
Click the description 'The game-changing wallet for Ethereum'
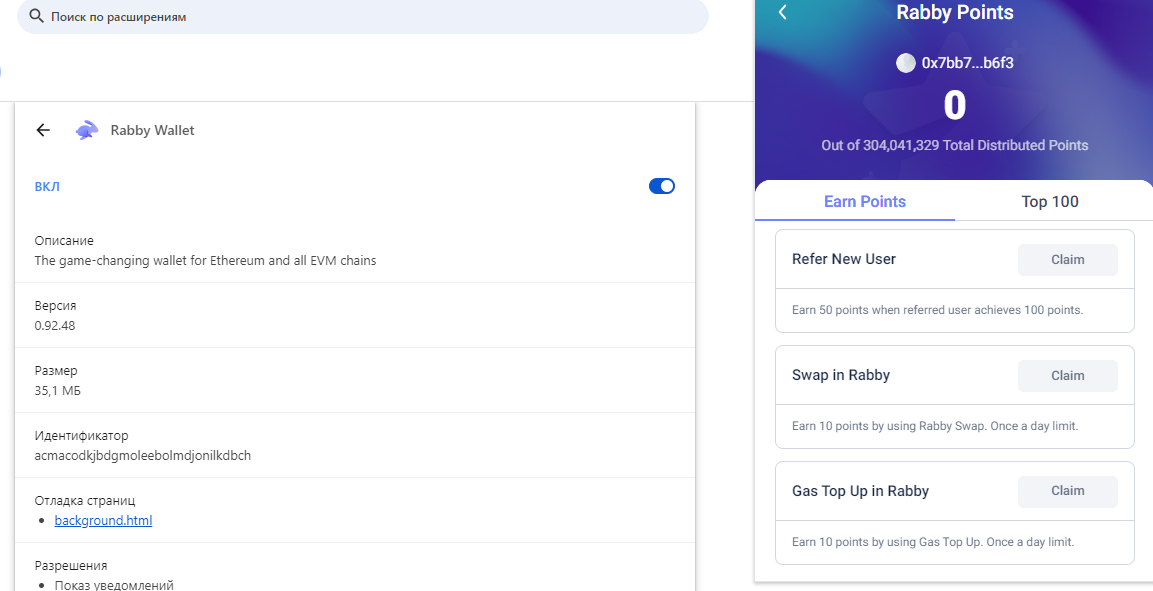coord(205,260)
